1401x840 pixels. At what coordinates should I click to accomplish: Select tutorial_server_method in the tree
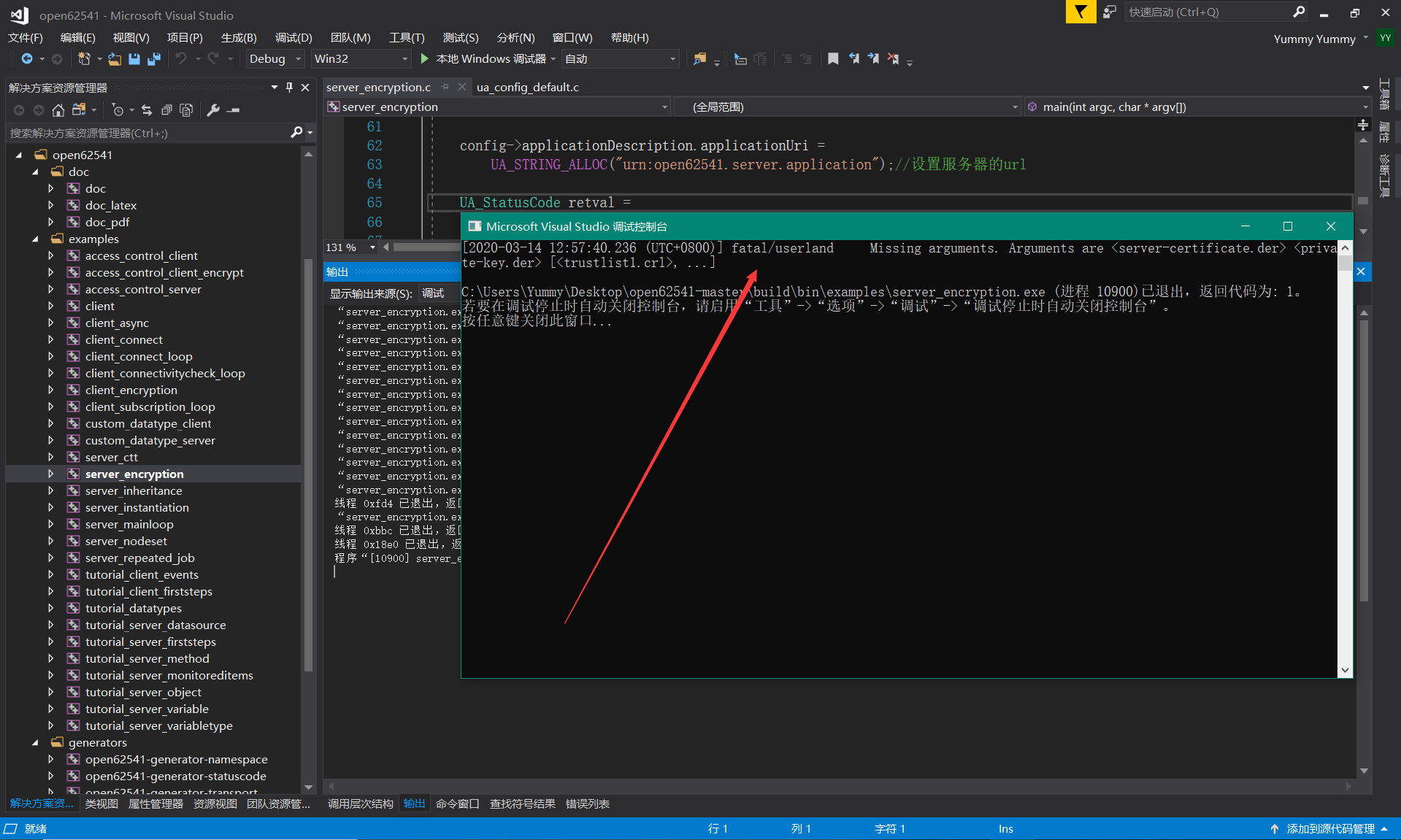147,659
